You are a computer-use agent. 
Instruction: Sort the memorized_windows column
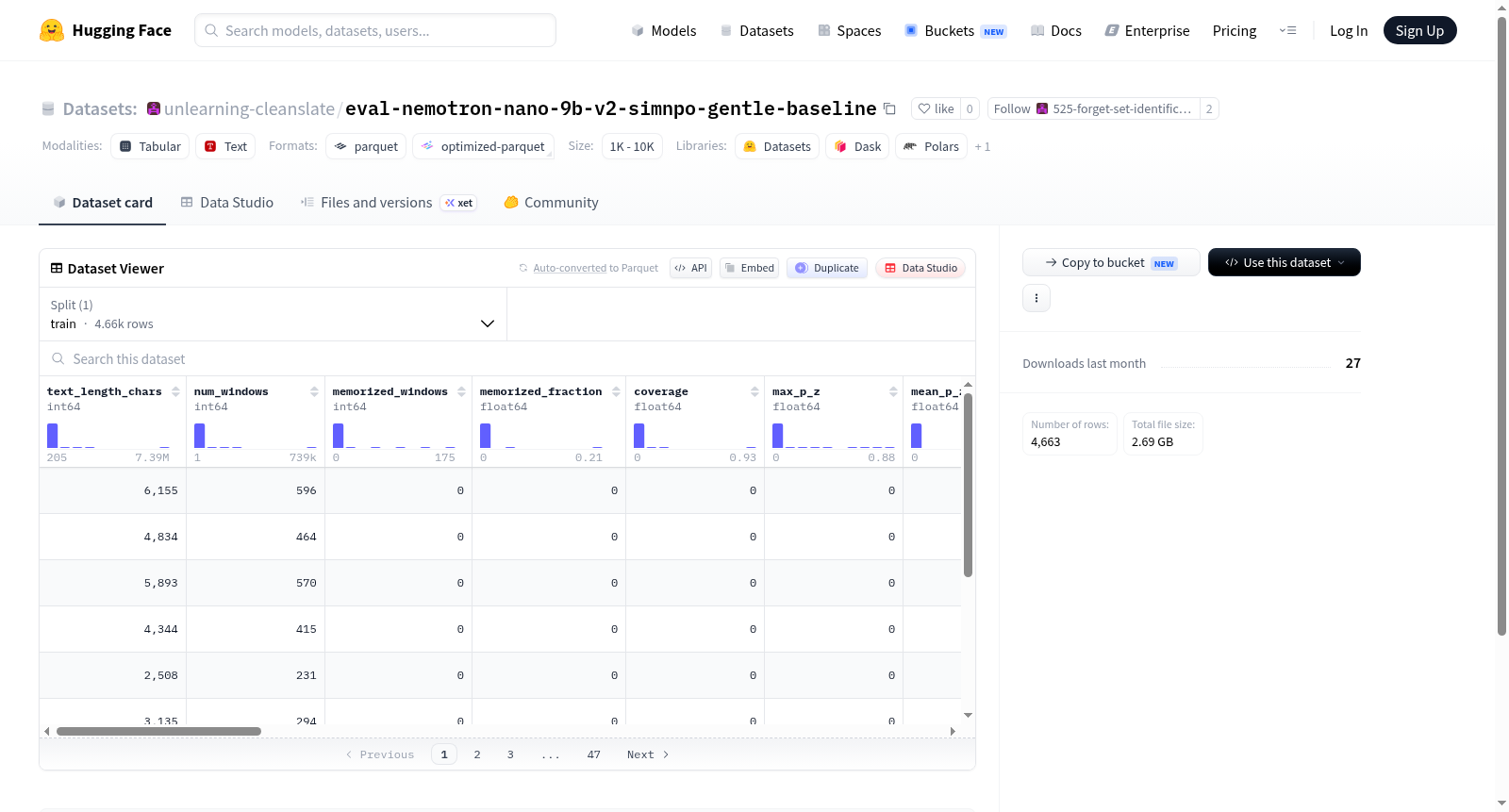tap(461, 391)
